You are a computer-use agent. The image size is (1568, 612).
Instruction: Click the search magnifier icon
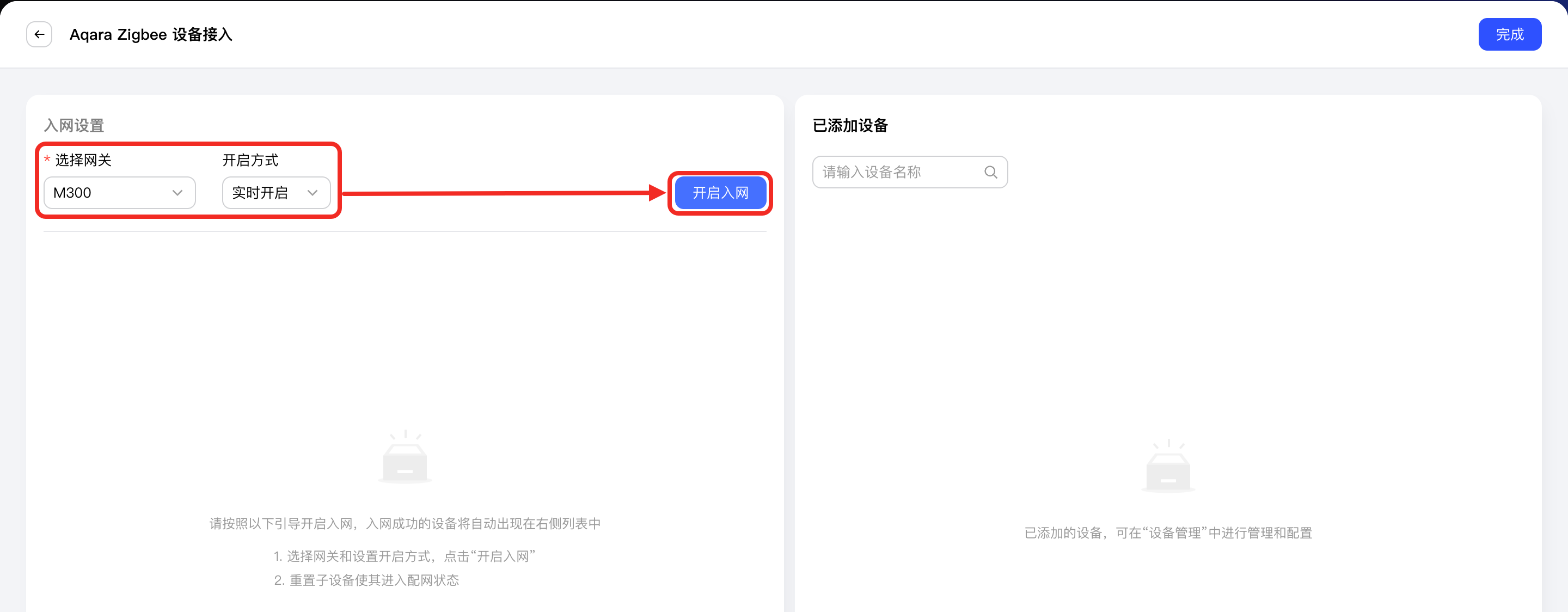coord(990,173)
